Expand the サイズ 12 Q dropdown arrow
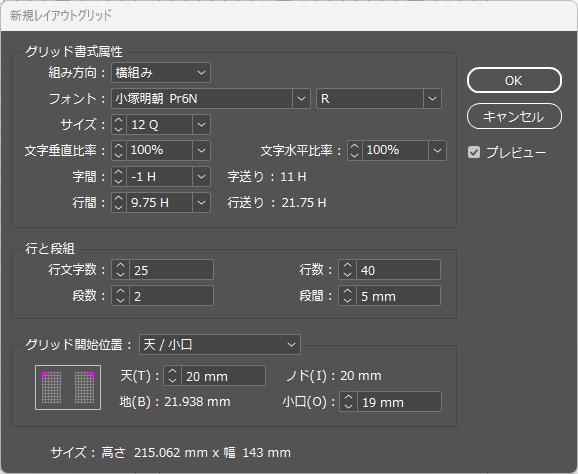The width and height of the screenshot is (578, 474). (x=201, y=125)
